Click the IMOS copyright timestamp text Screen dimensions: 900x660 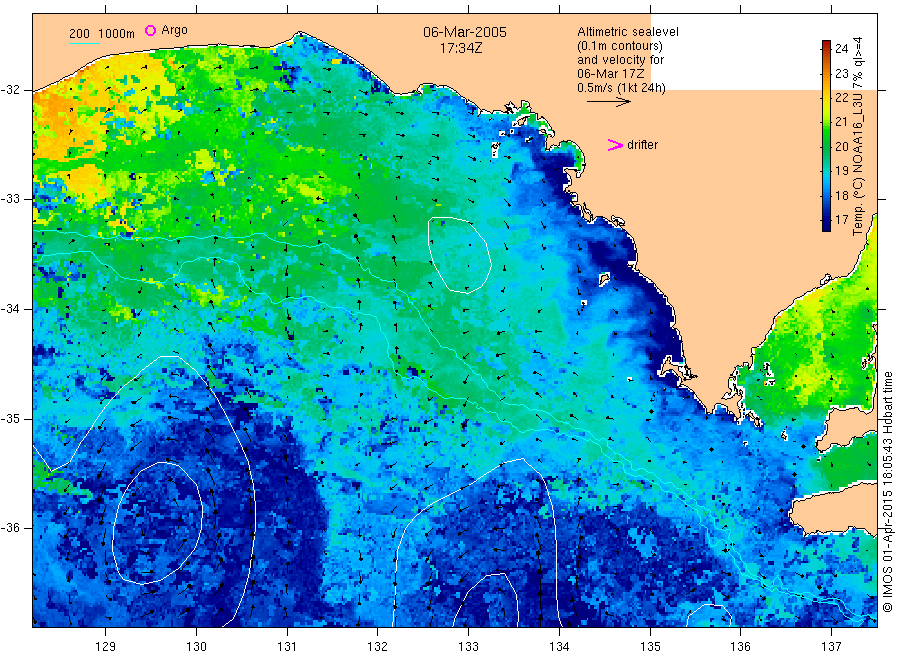point(887,492)
